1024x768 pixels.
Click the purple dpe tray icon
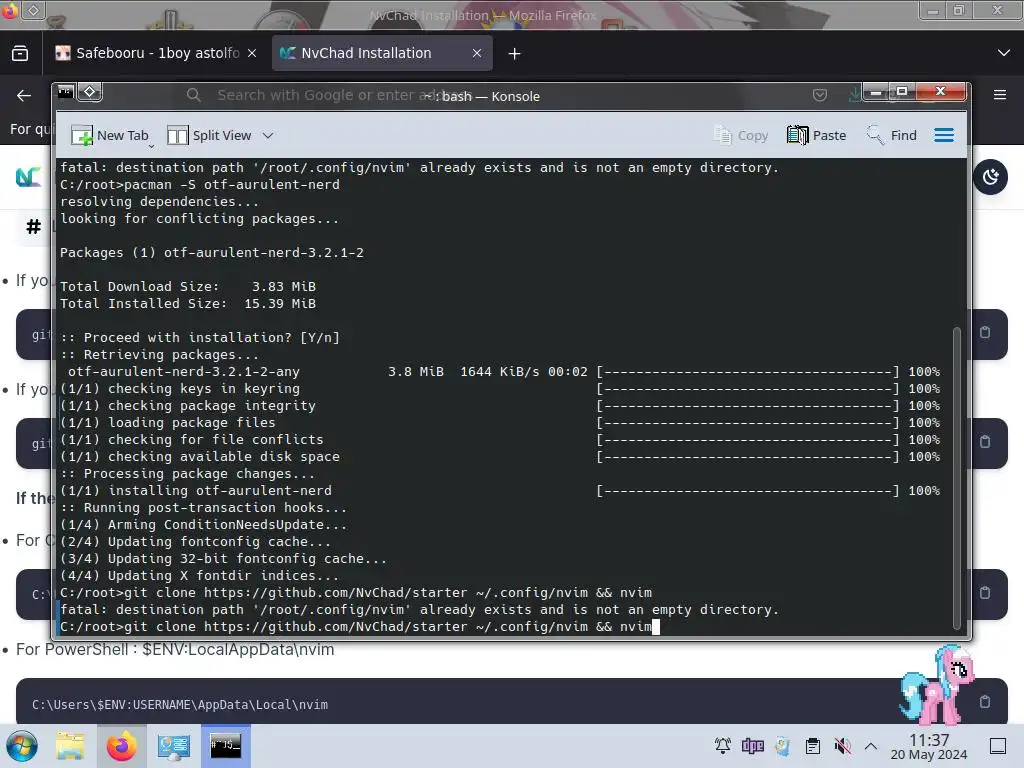point(752,745)
